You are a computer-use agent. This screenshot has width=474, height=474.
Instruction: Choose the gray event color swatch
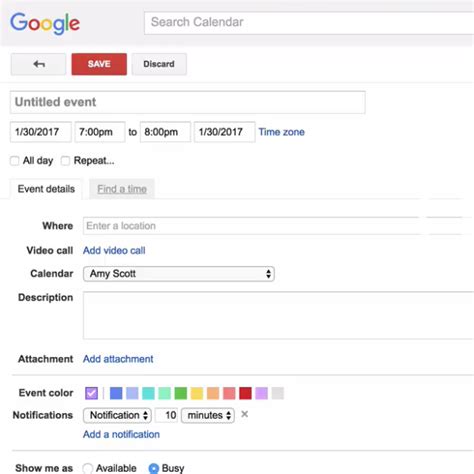(x=278, y=393)
